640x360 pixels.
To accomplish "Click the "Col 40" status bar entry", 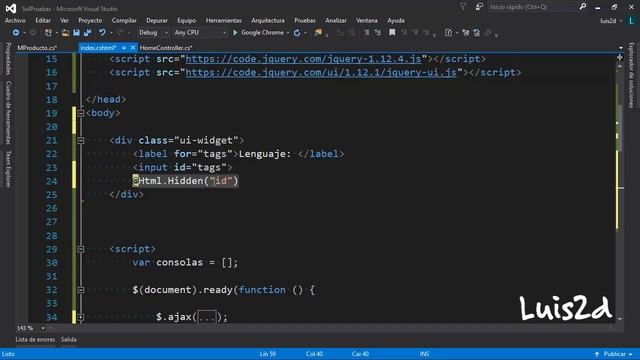I will tap(314, 354).
